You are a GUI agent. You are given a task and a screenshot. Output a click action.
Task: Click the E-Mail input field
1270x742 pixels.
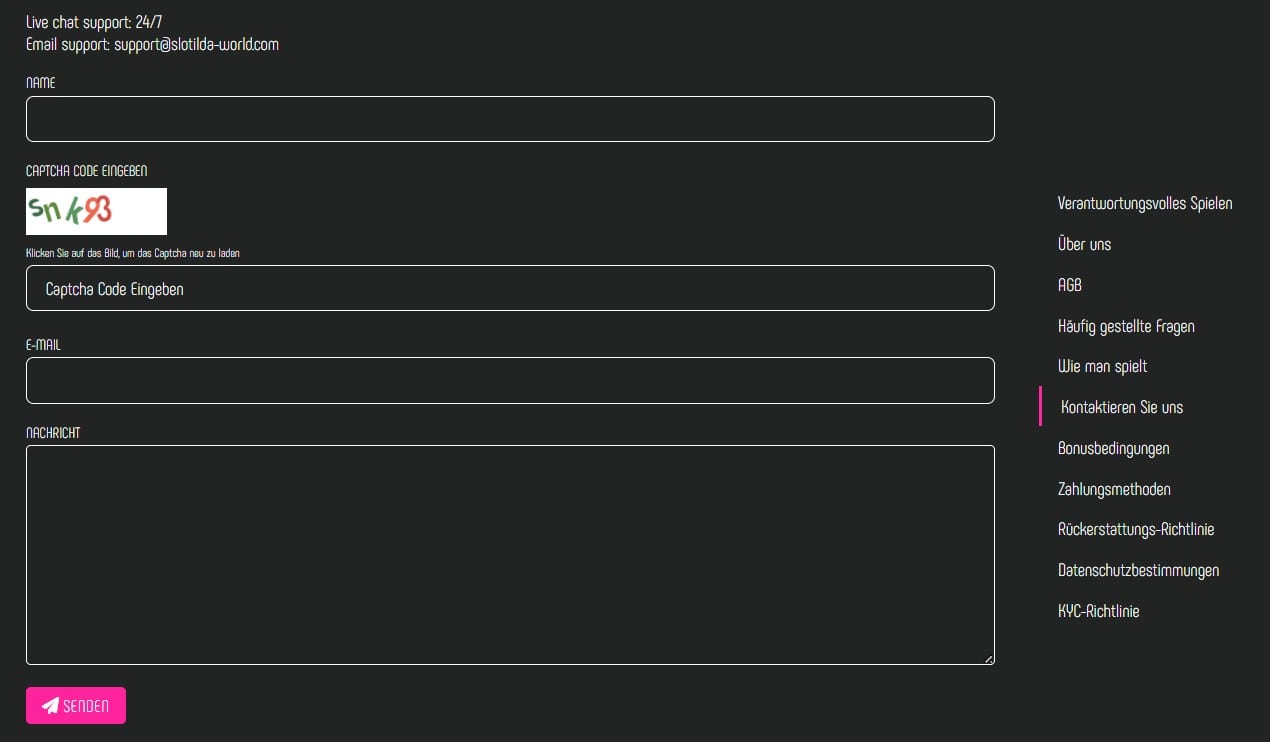click(510, 380)
